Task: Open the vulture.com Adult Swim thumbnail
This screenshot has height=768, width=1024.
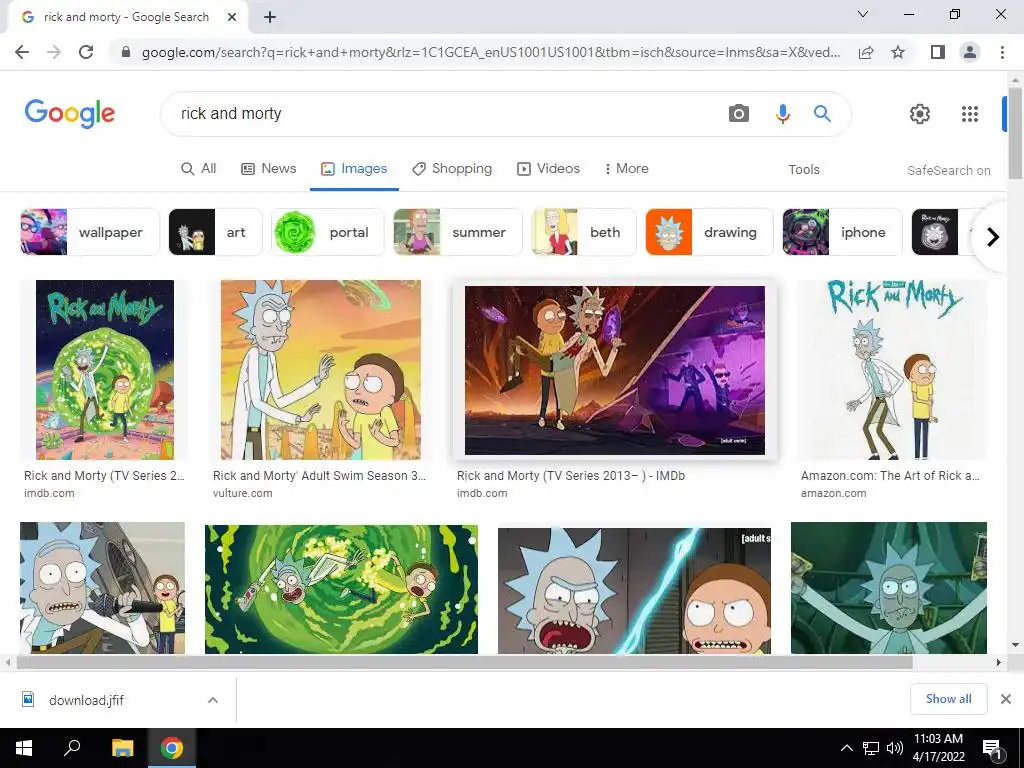Action: click(x=321, y=370)
